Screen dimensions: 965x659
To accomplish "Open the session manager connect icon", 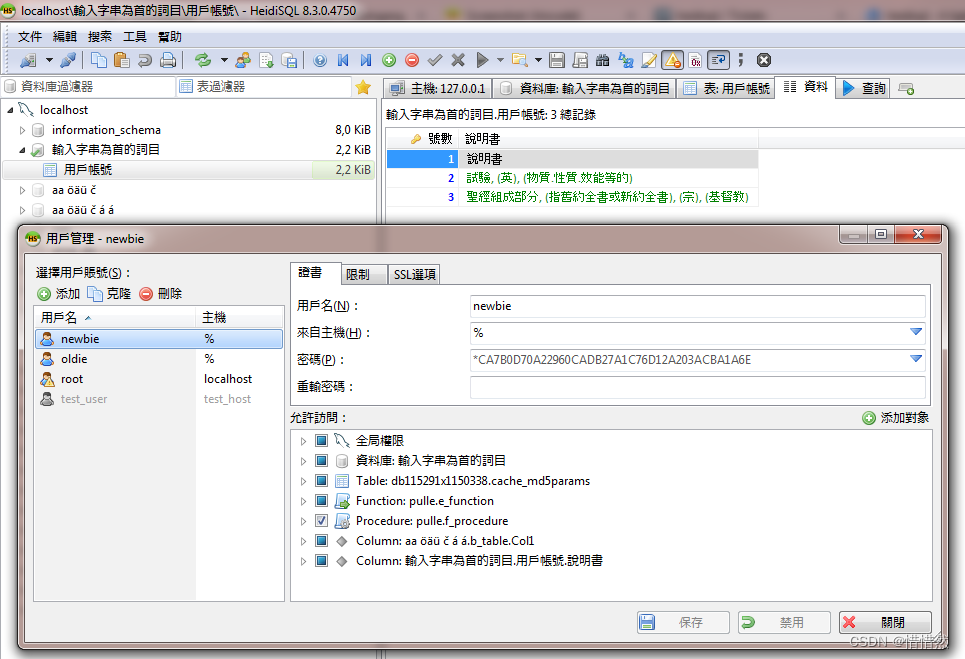I will point(28,60).
